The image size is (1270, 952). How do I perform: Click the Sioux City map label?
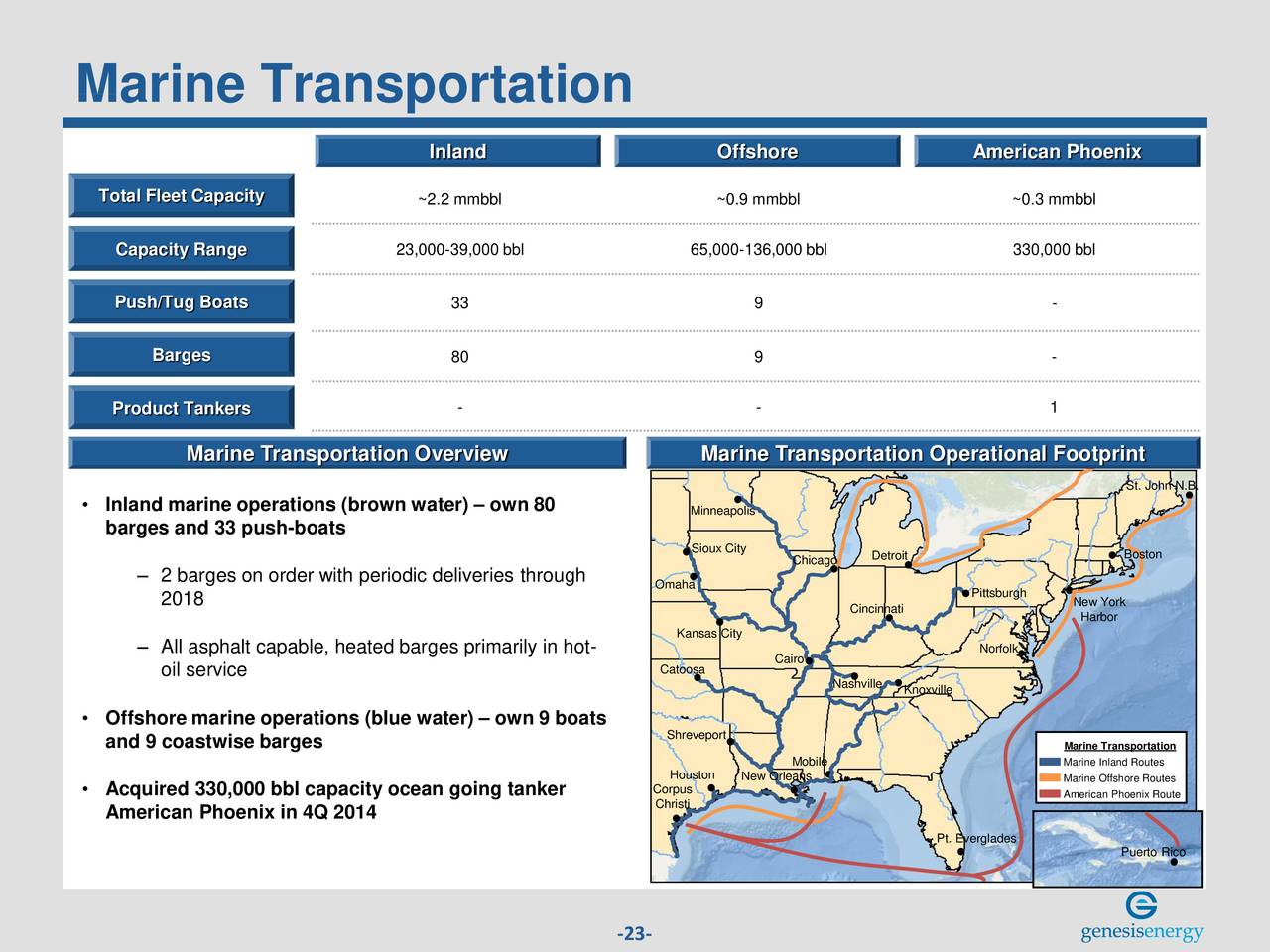tap(718, 548)
